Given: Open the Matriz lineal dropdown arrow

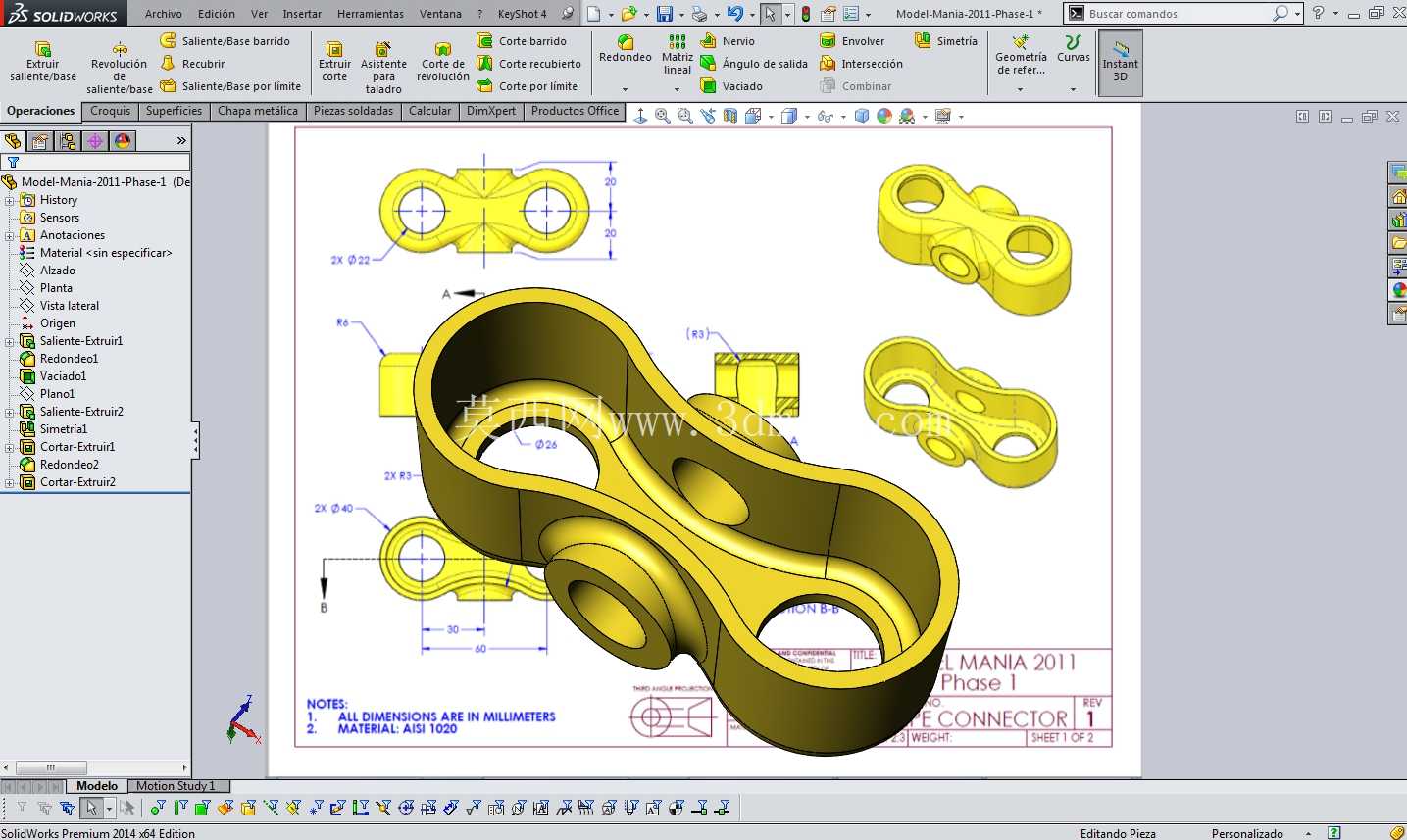Looking at the screenshot, I should tap(678, 89).
